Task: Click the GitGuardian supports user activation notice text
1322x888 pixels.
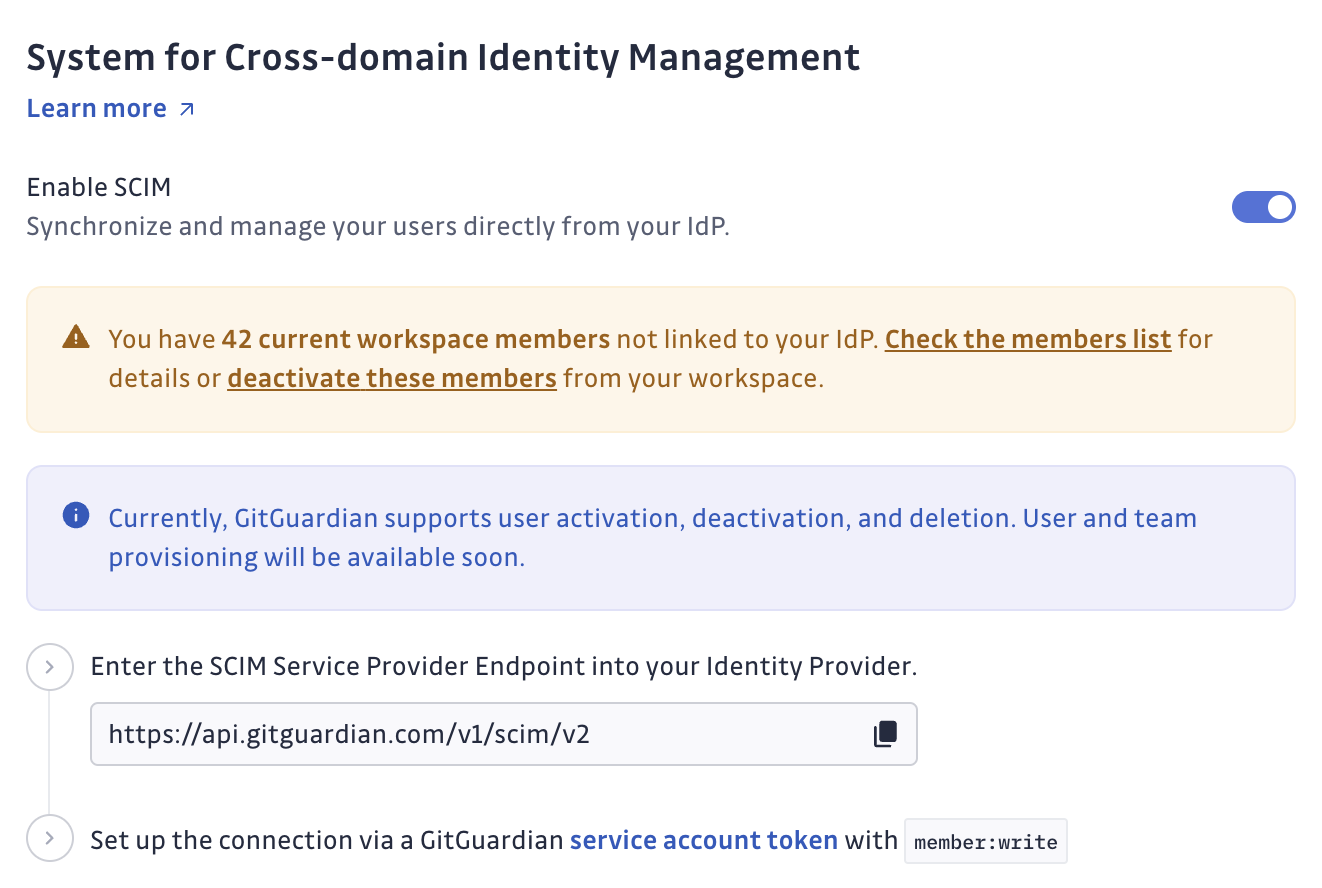Action: point(653,538)
